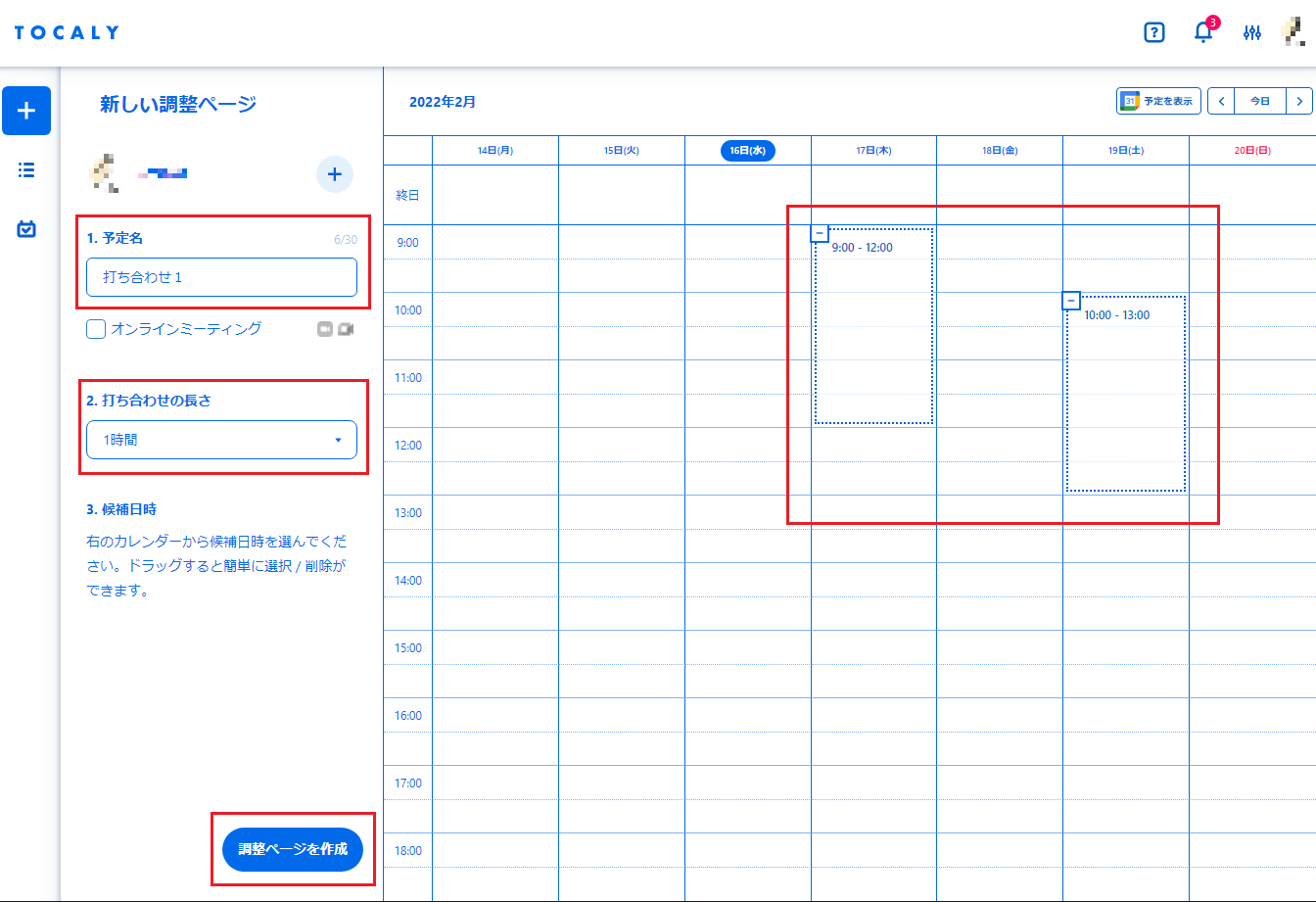Open the help question mark icon

point(1154,32)
